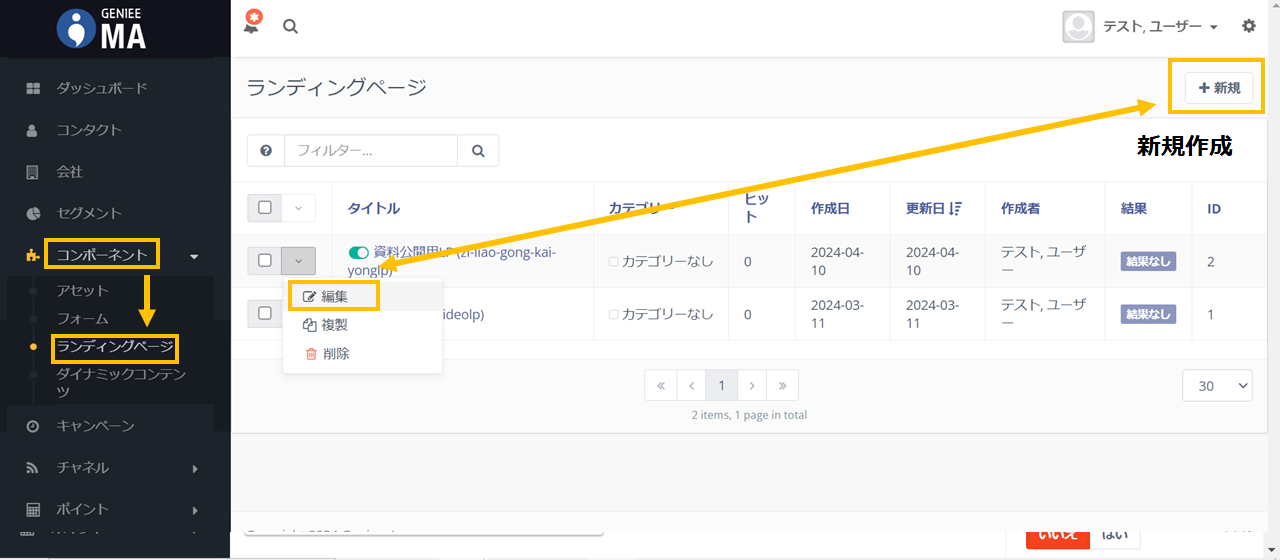This screenshot has height=560, width=1280.
Task: Sort by 更新日 column header
Action: (x=934, y=208)
